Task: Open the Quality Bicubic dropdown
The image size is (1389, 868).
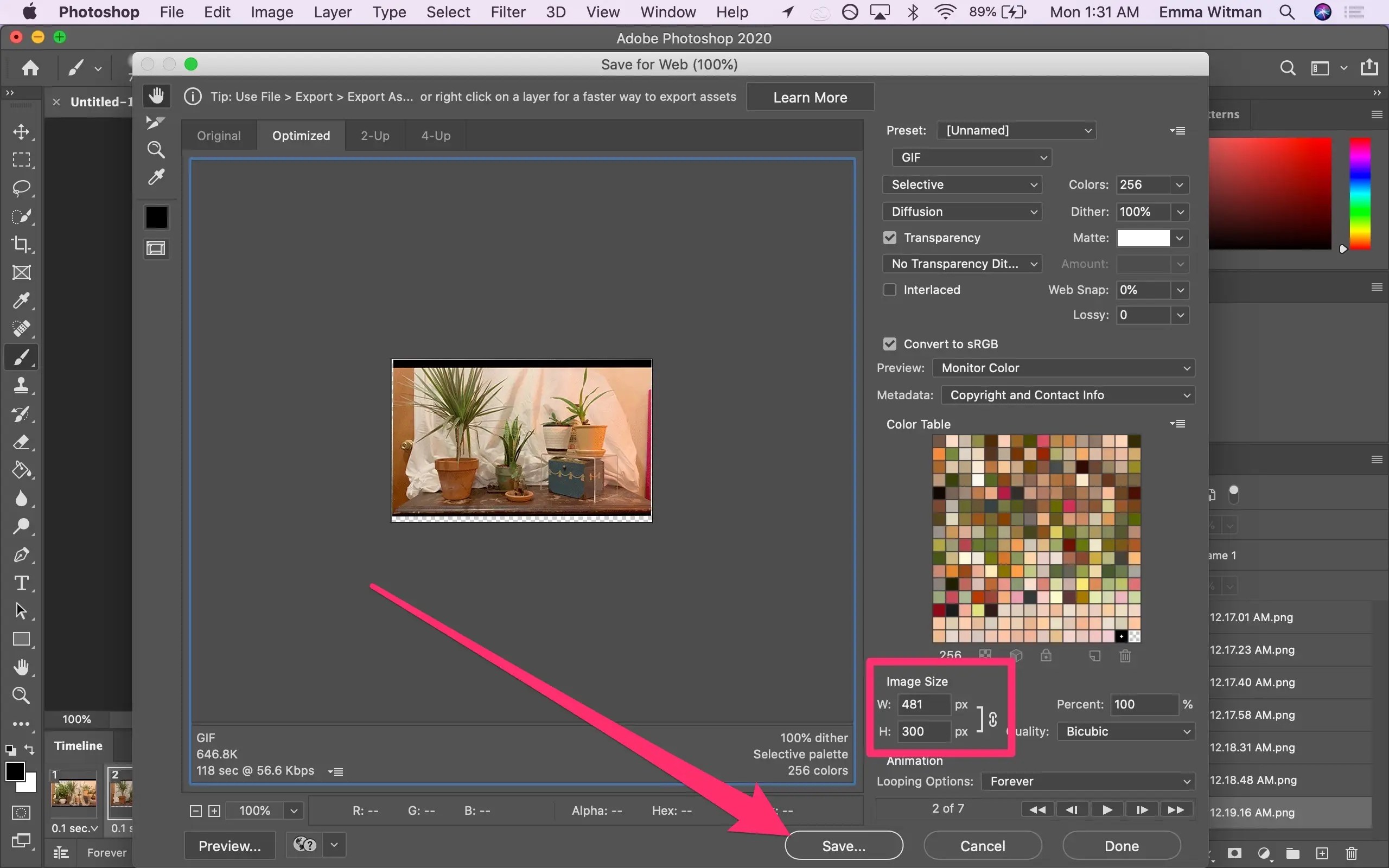Action: pyautogui.click(x=1126, y=731)
